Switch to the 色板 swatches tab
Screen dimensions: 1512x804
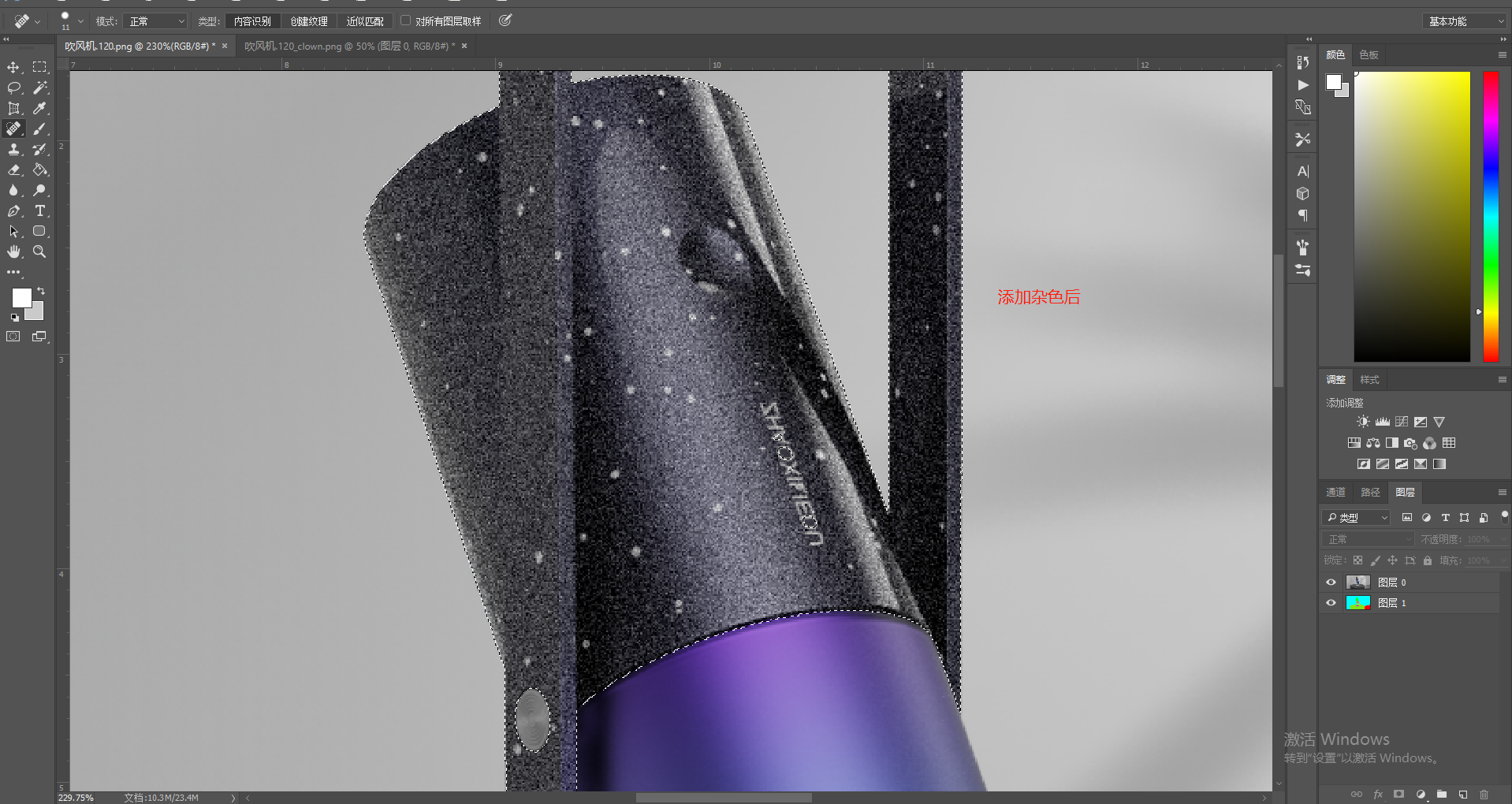coord(1369,55)
